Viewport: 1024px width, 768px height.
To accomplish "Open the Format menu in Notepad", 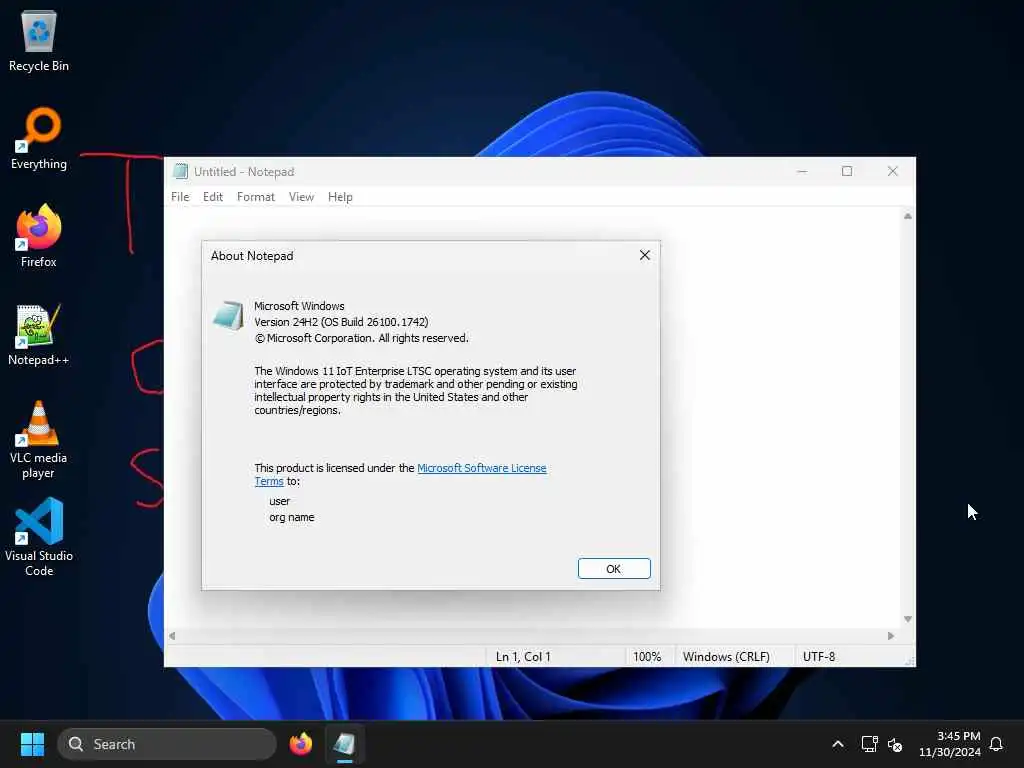I will (255, 197).
